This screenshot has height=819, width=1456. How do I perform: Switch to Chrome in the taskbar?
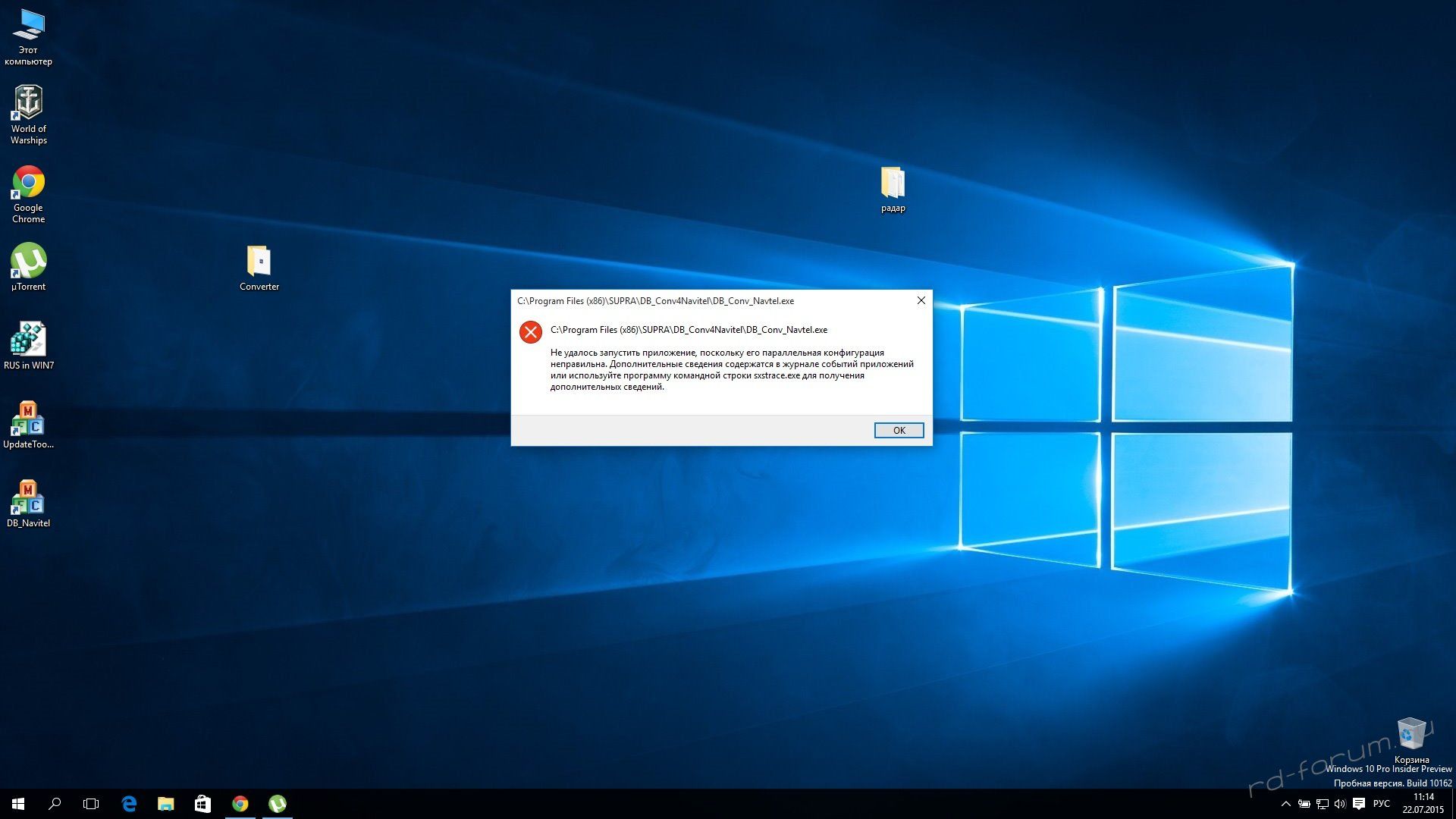pos(240,804)
